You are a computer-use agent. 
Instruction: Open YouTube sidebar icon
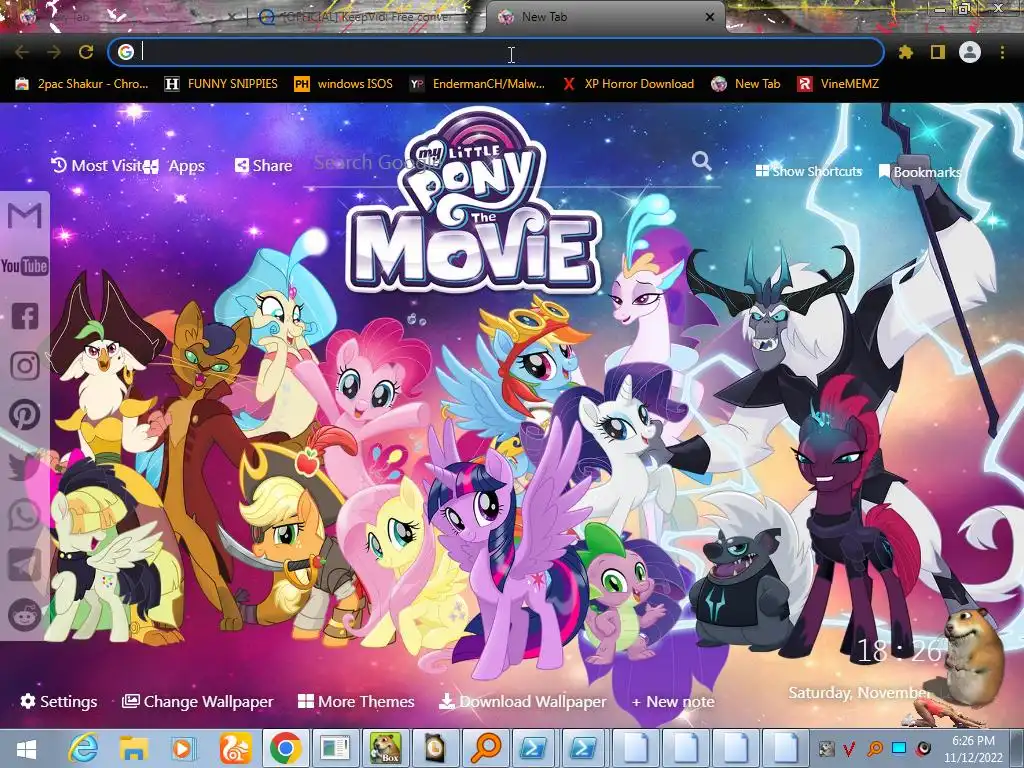(25, 266)
